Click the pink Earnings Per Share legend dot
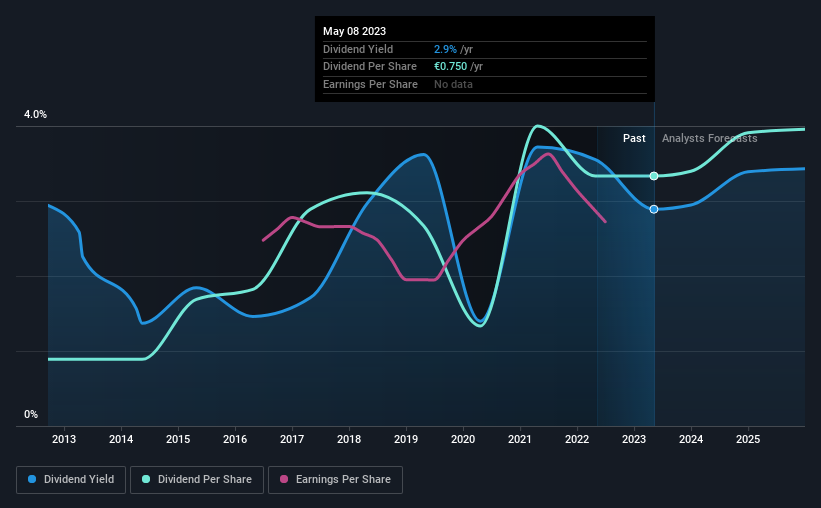821x508 pixels. [x=284, y=479]
